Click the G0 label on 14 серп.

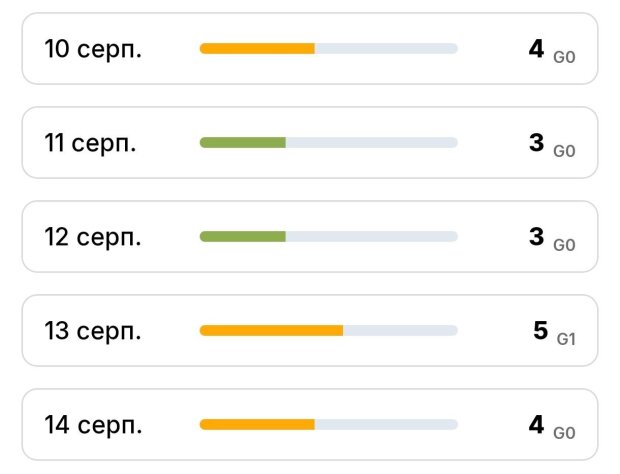point(564,433)
